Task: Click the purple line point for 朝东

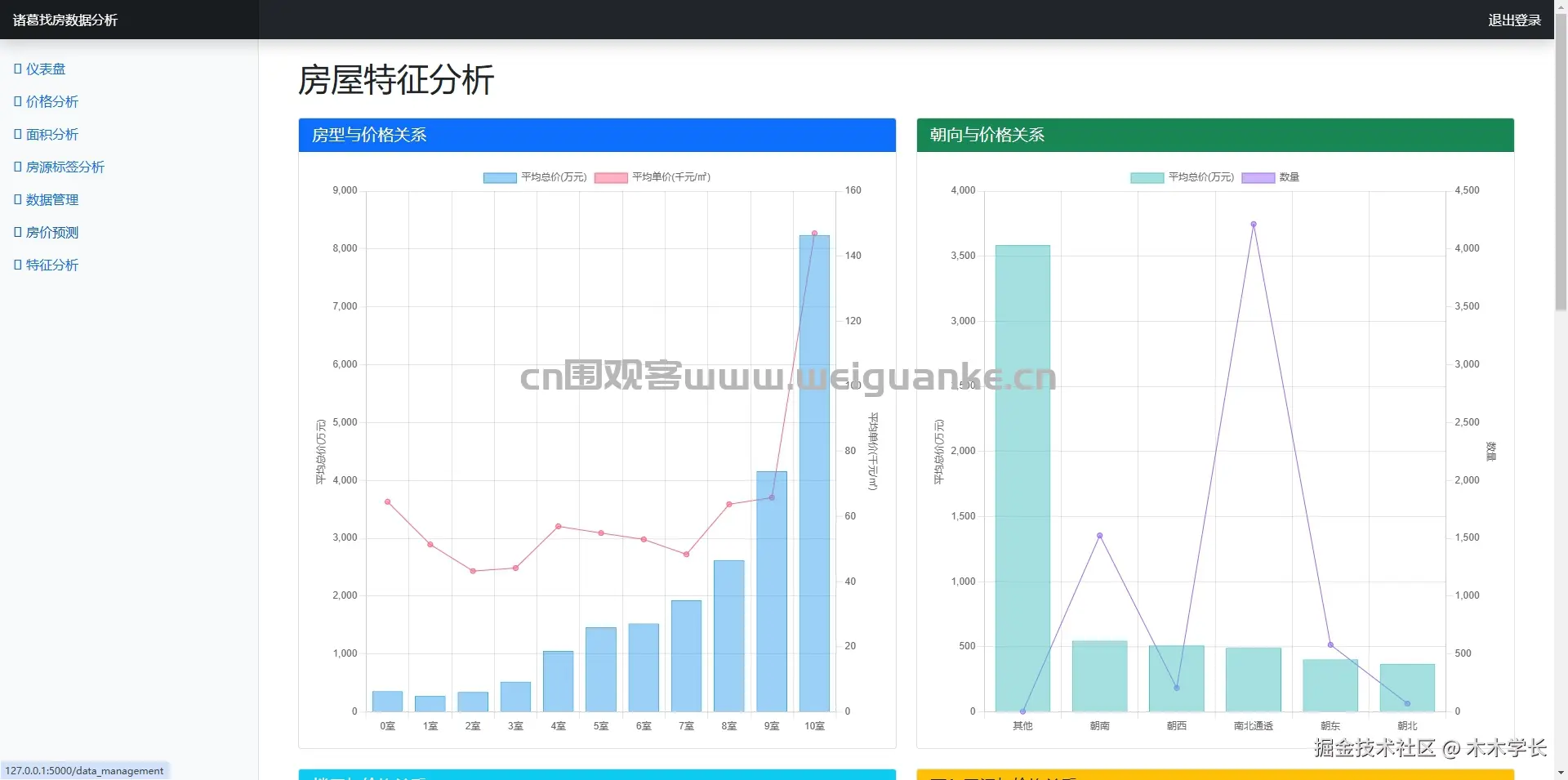Action: tap(1330, 645)
